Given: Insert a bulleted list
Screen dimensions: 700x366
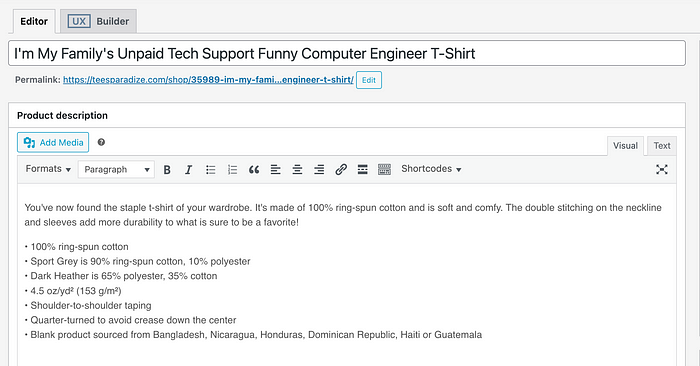Looking at the screenshot, I should coord(210,170).
